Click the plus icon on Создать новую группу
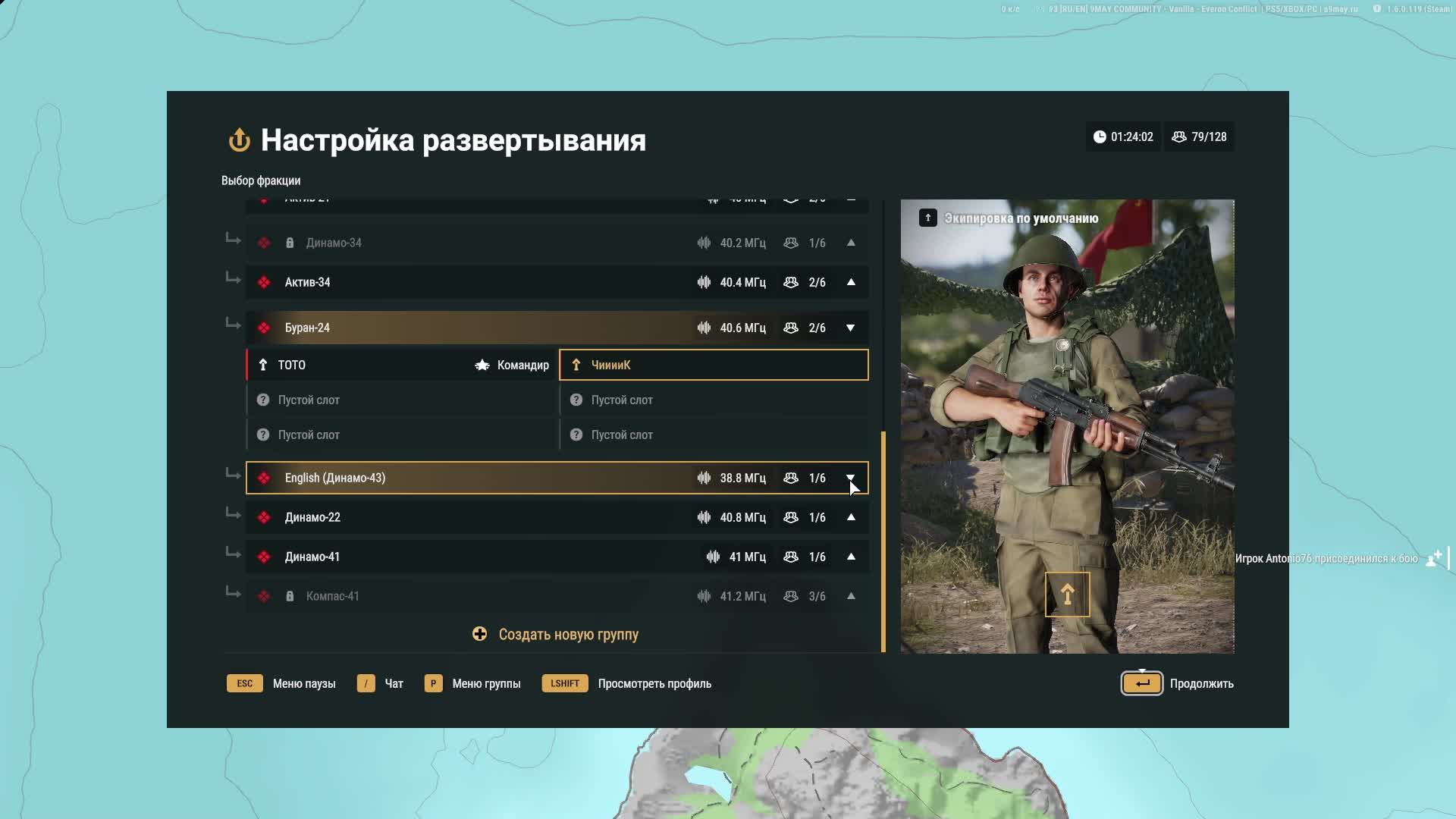The height and width of the screenshot is (819, 1456). (x=479, y=634)
